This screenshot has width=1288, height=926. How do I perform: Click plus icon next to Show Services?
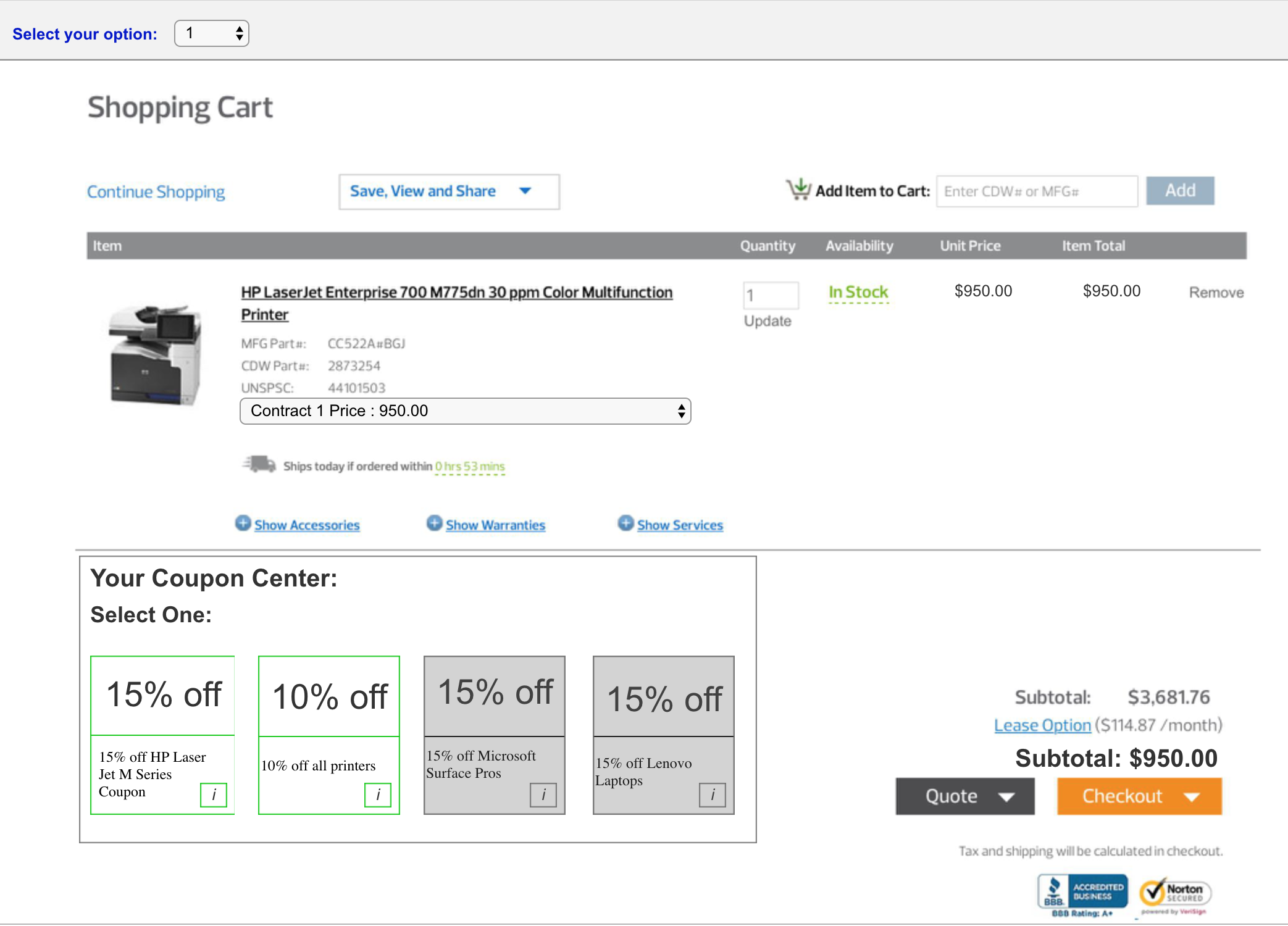(x=626, y=523)
